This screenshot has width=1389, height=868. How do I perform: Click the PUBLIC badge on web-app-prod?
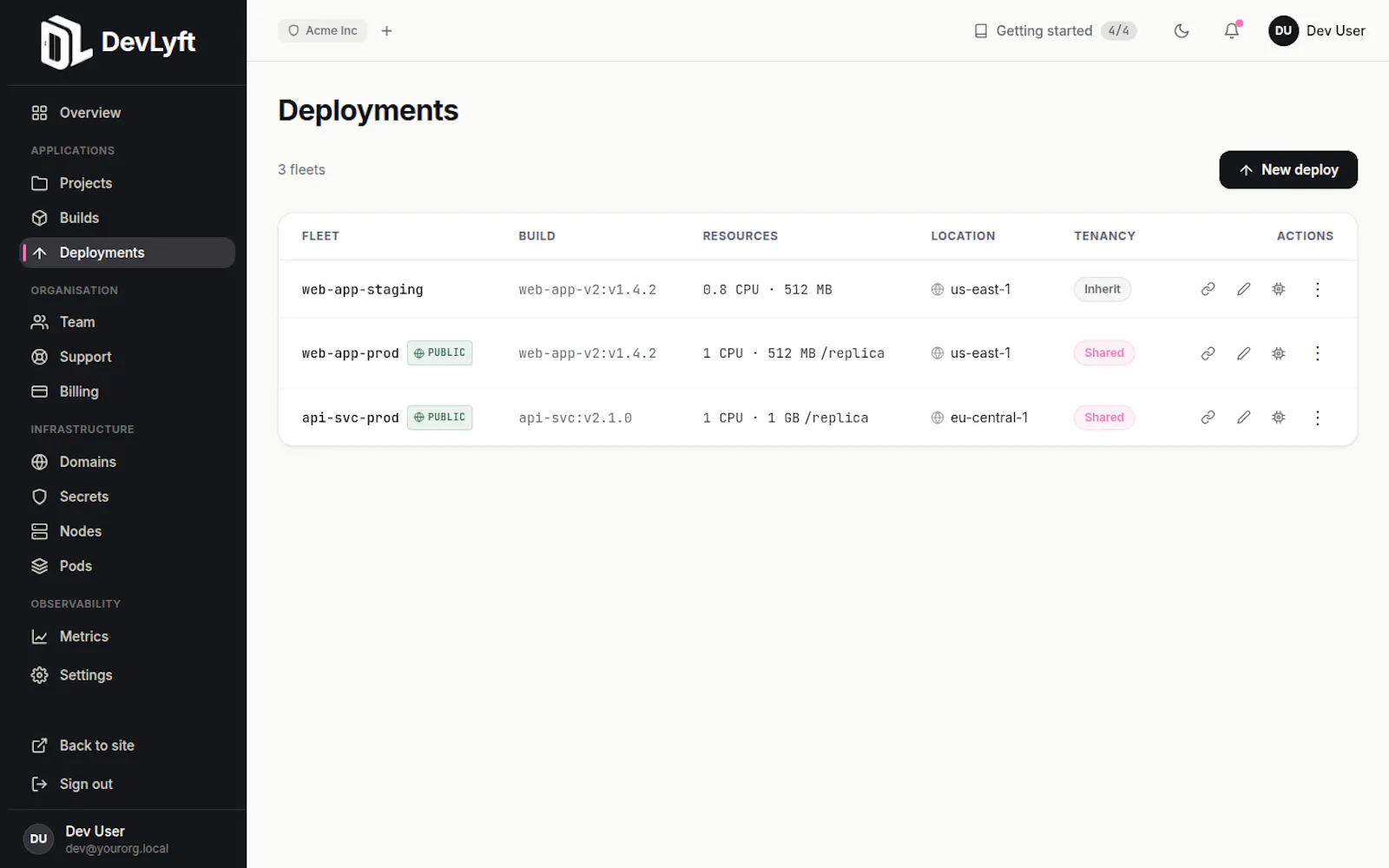tap(440, 353)
